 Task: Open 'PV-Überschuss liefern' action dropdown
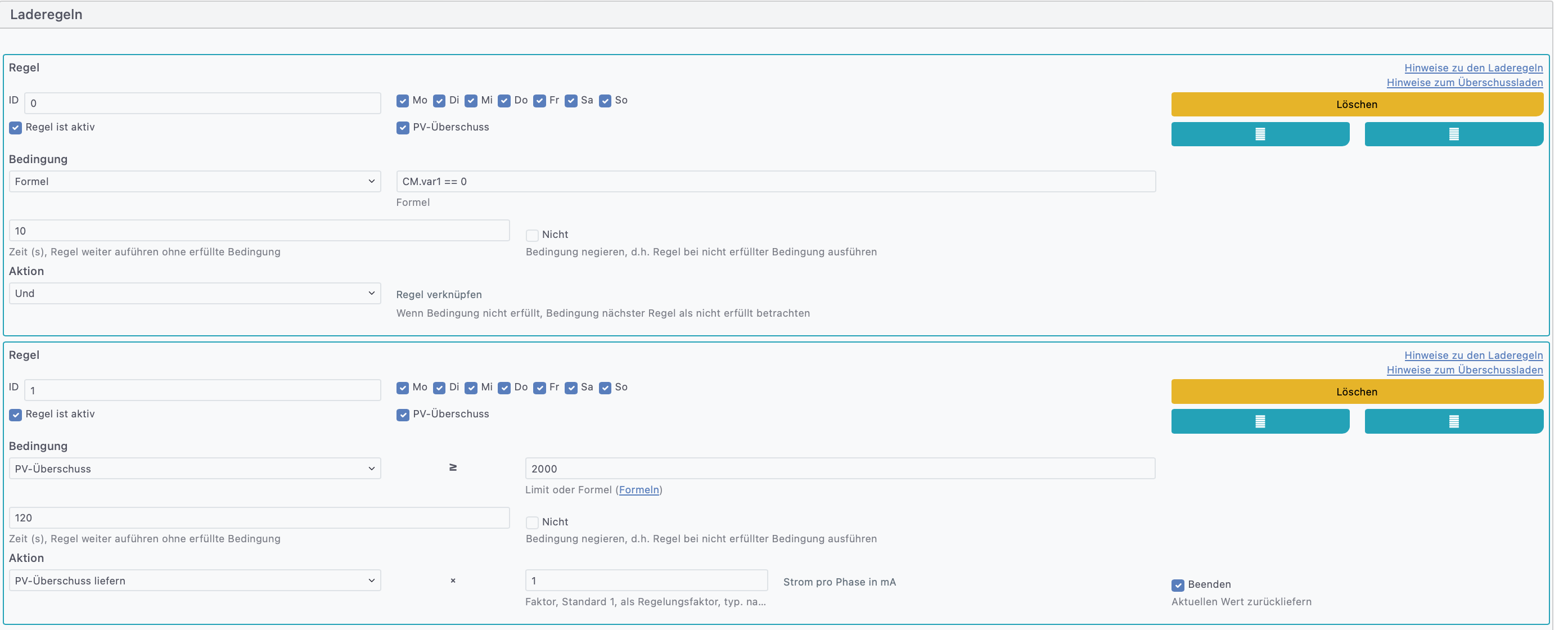(195, 580)
